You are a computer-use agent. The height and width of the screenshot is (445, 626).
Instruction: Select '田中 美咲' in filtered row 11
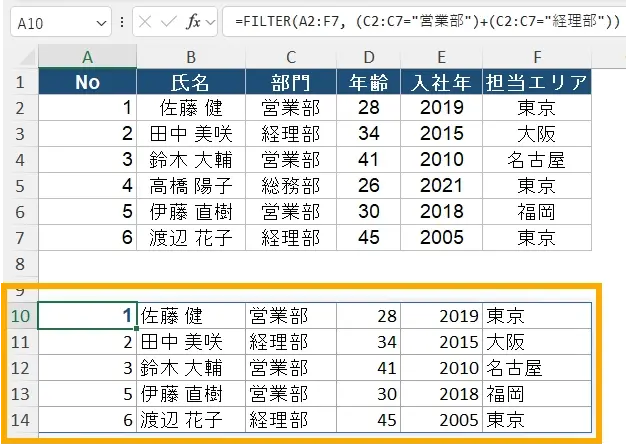(191, 342)
